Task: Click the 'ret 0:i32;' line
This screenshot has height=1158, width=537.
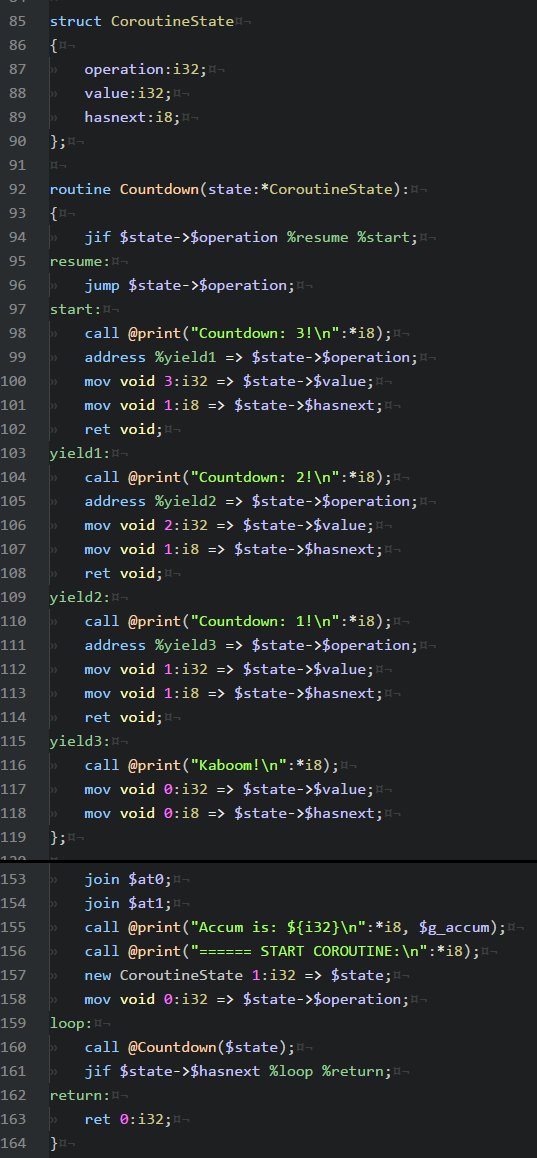Action: tap(128, 1120)
